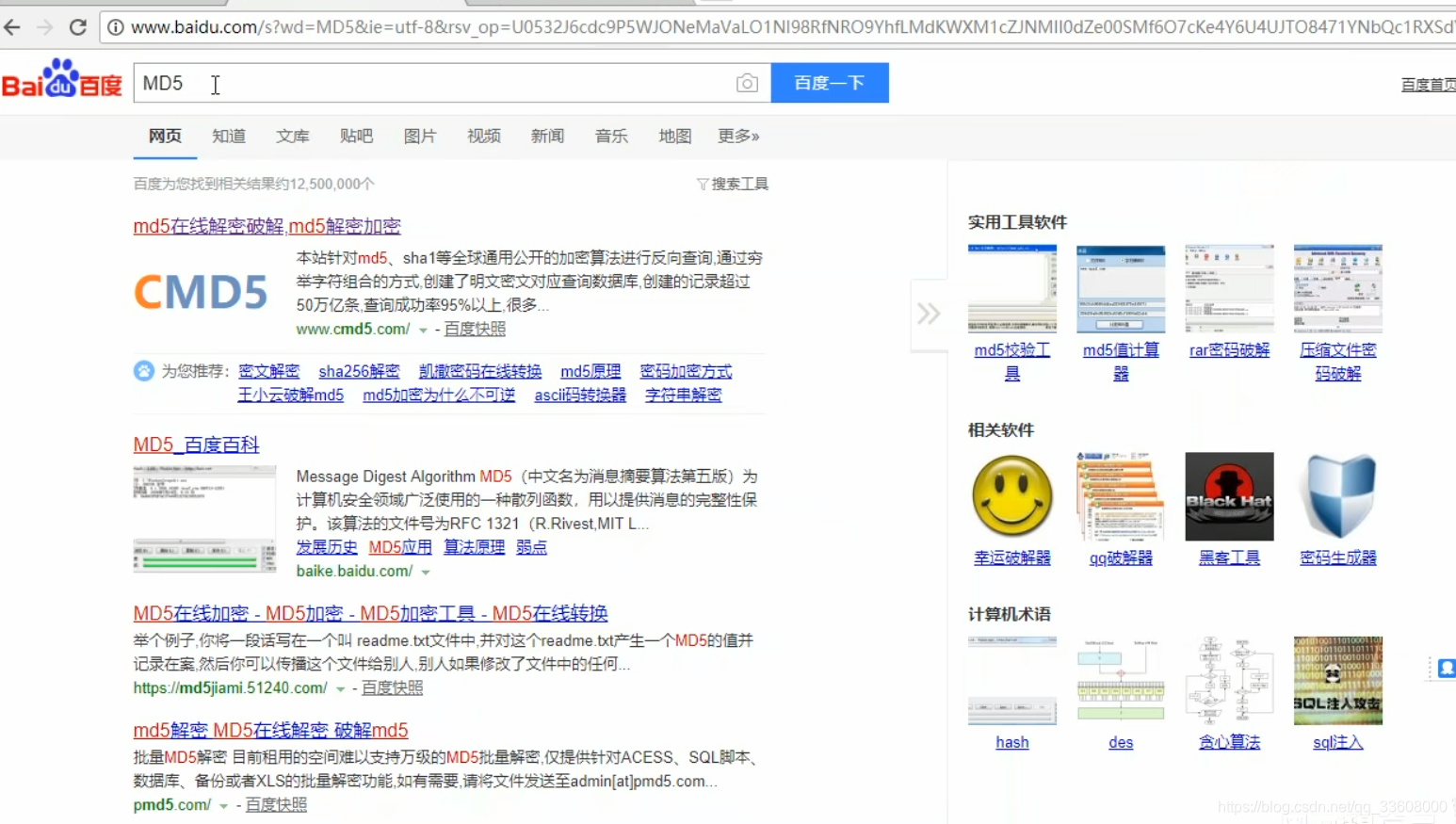The height and width of the screenshot is (824, 1456).
Task: Click the CMD5 logo thumbnail
Action: [201, 291]
